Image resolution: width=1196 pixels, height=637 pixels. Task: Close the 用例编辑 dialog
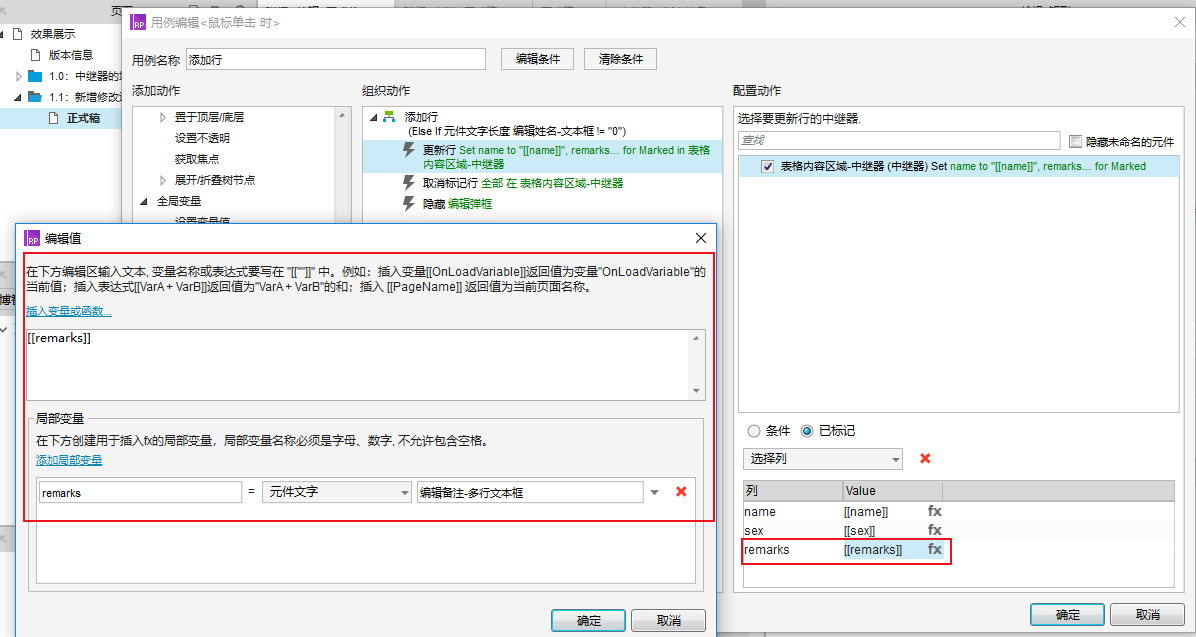1179,23
